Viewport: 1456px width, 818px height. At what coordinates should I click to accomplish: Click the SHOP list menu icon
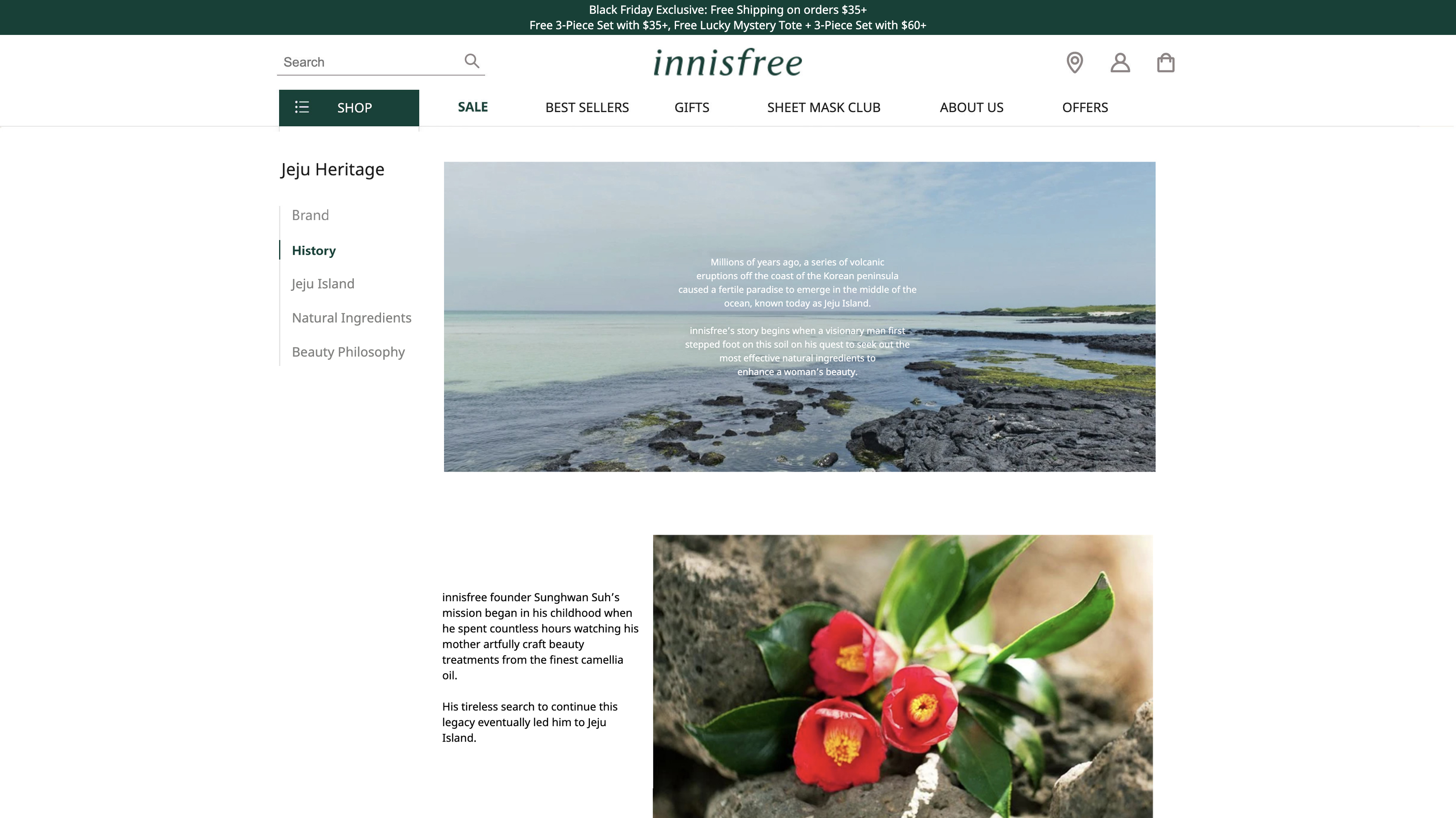coord(302,107)
